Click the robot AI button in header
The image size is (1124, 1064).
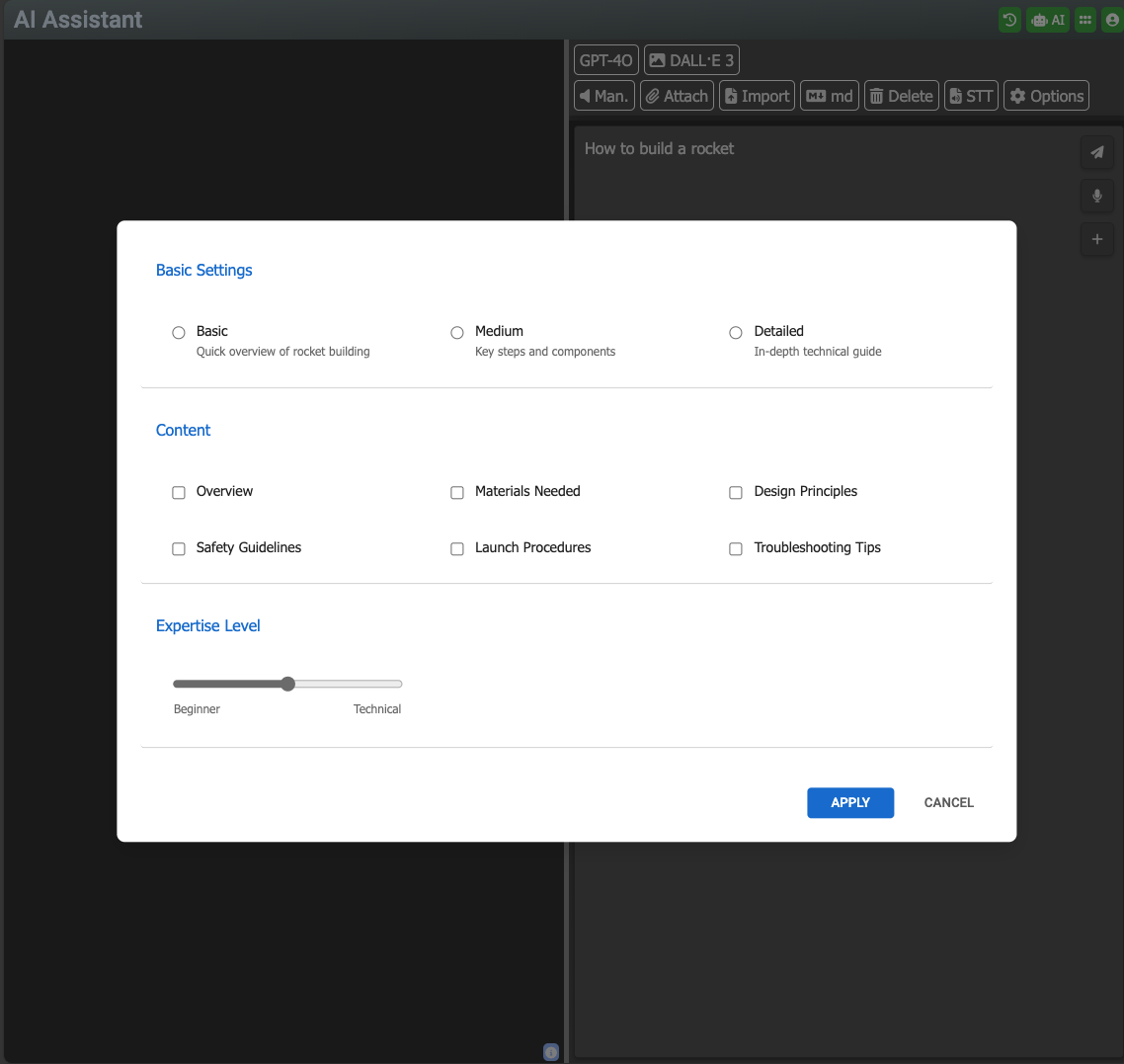tap(1048, 20)
